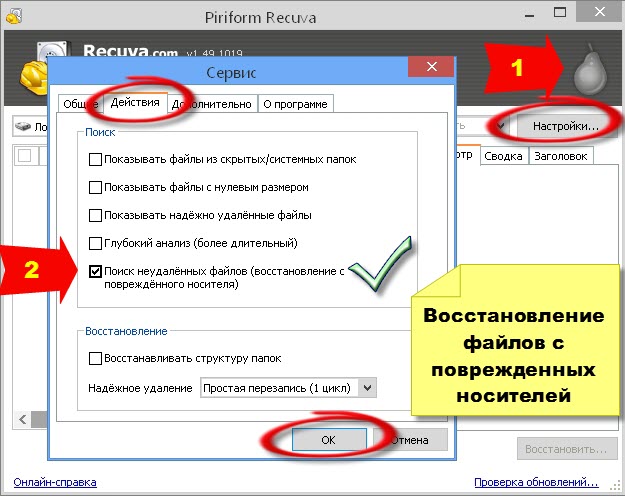Select the Действия tab

click(x=135, y=102)
